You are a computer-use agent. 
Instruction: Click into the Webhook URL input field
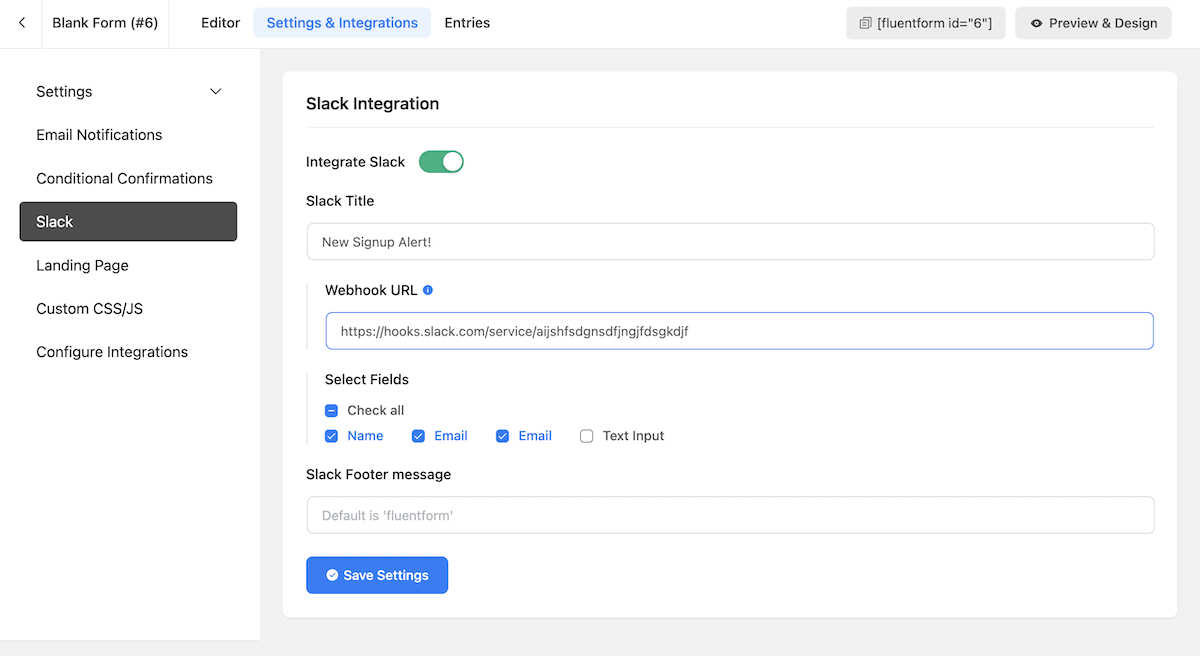(x=739, y=331)
